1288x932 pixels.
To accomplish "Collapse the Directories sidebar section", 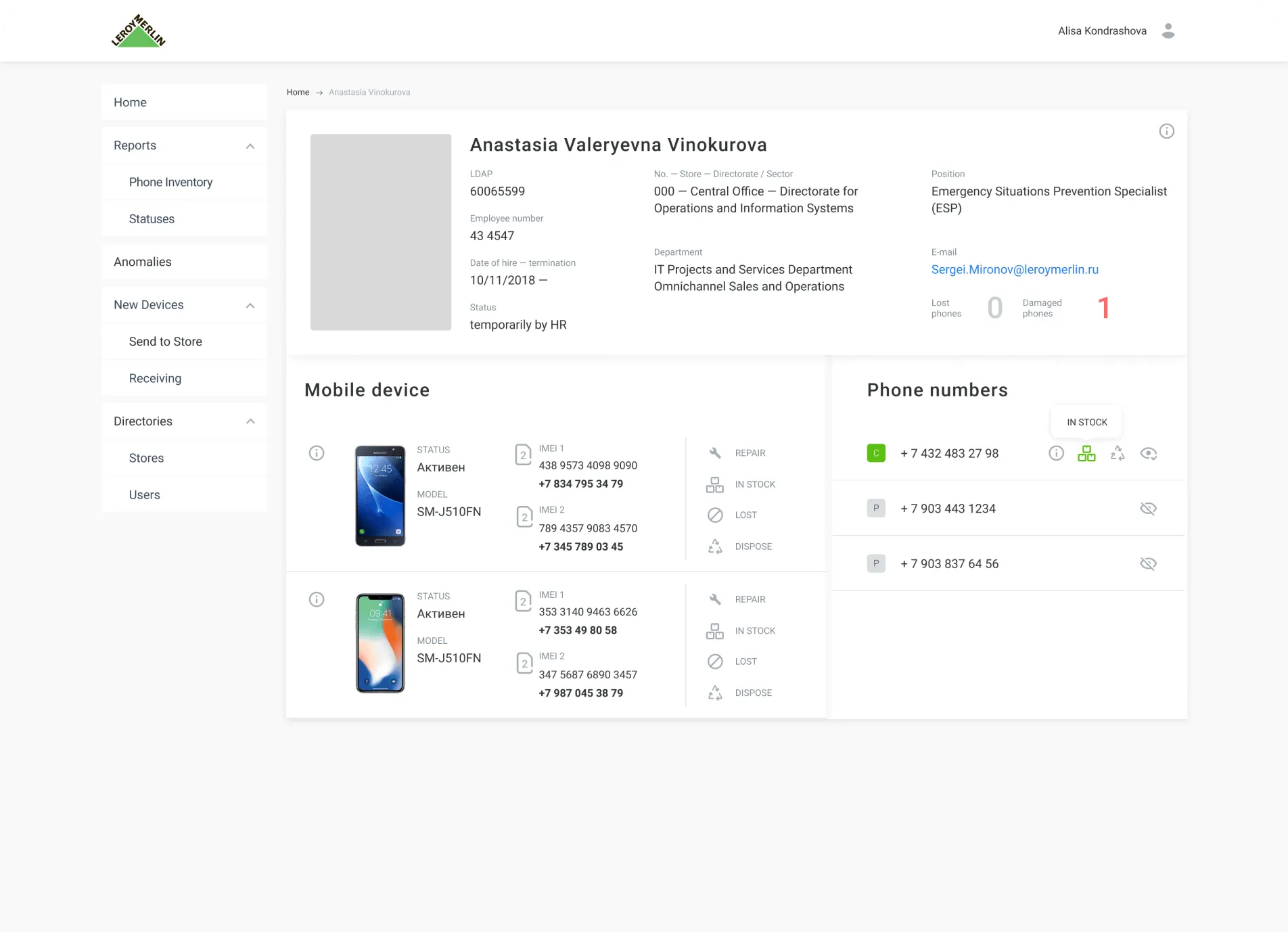I will pos(250,421).
